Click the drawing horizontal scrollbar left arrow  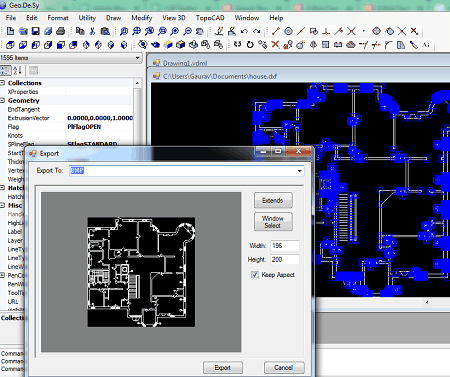click(427, 302)
